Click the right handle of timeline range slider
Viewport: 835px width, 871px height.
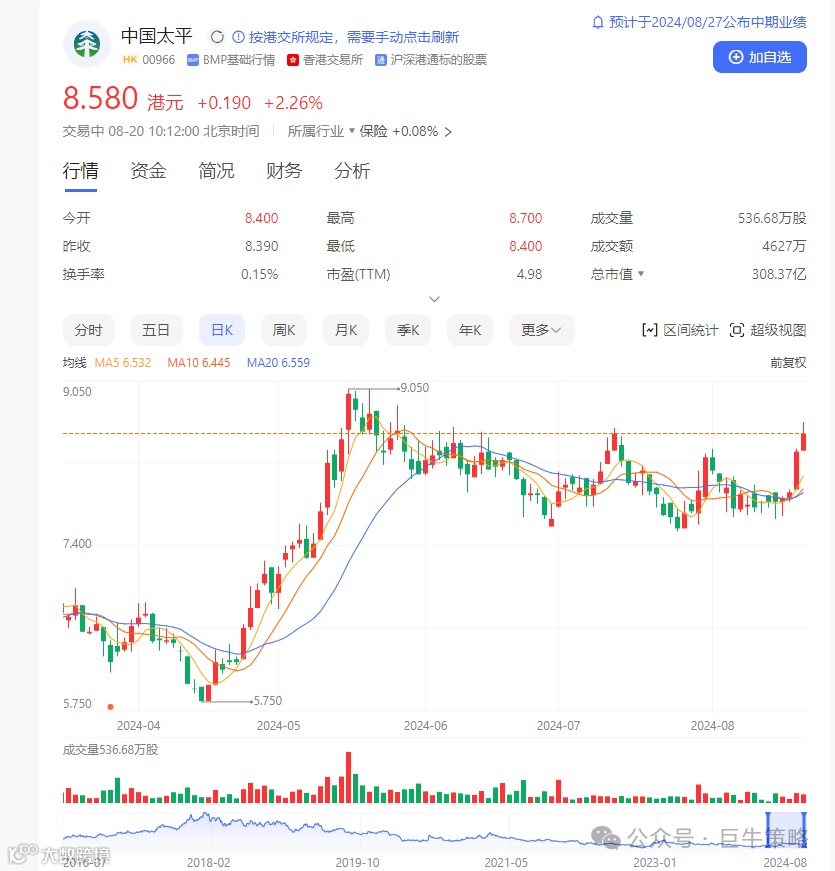coord(803,830)
